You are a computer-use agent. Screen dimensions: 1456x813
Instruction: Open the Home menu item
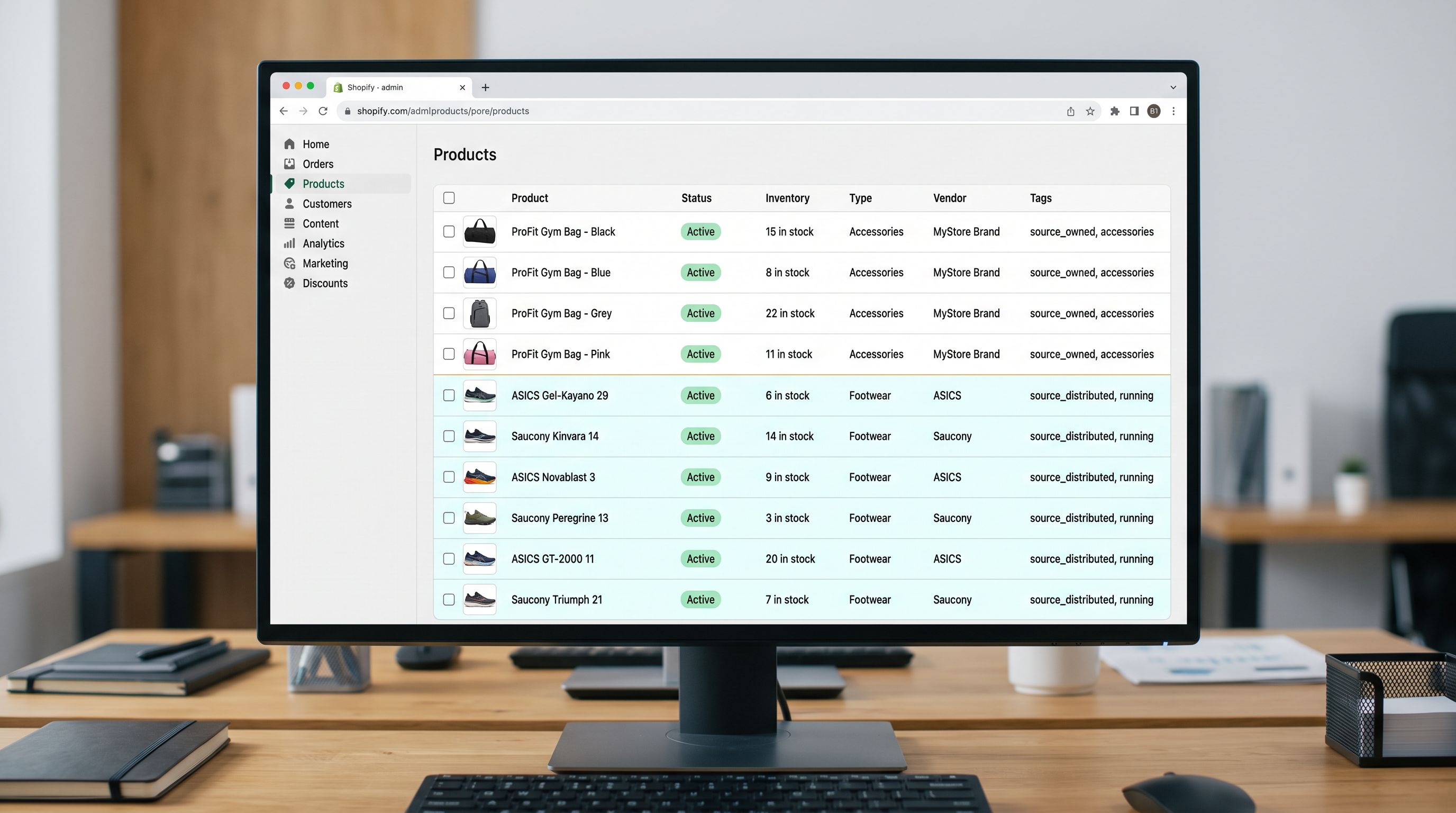(x=316, y=144)
